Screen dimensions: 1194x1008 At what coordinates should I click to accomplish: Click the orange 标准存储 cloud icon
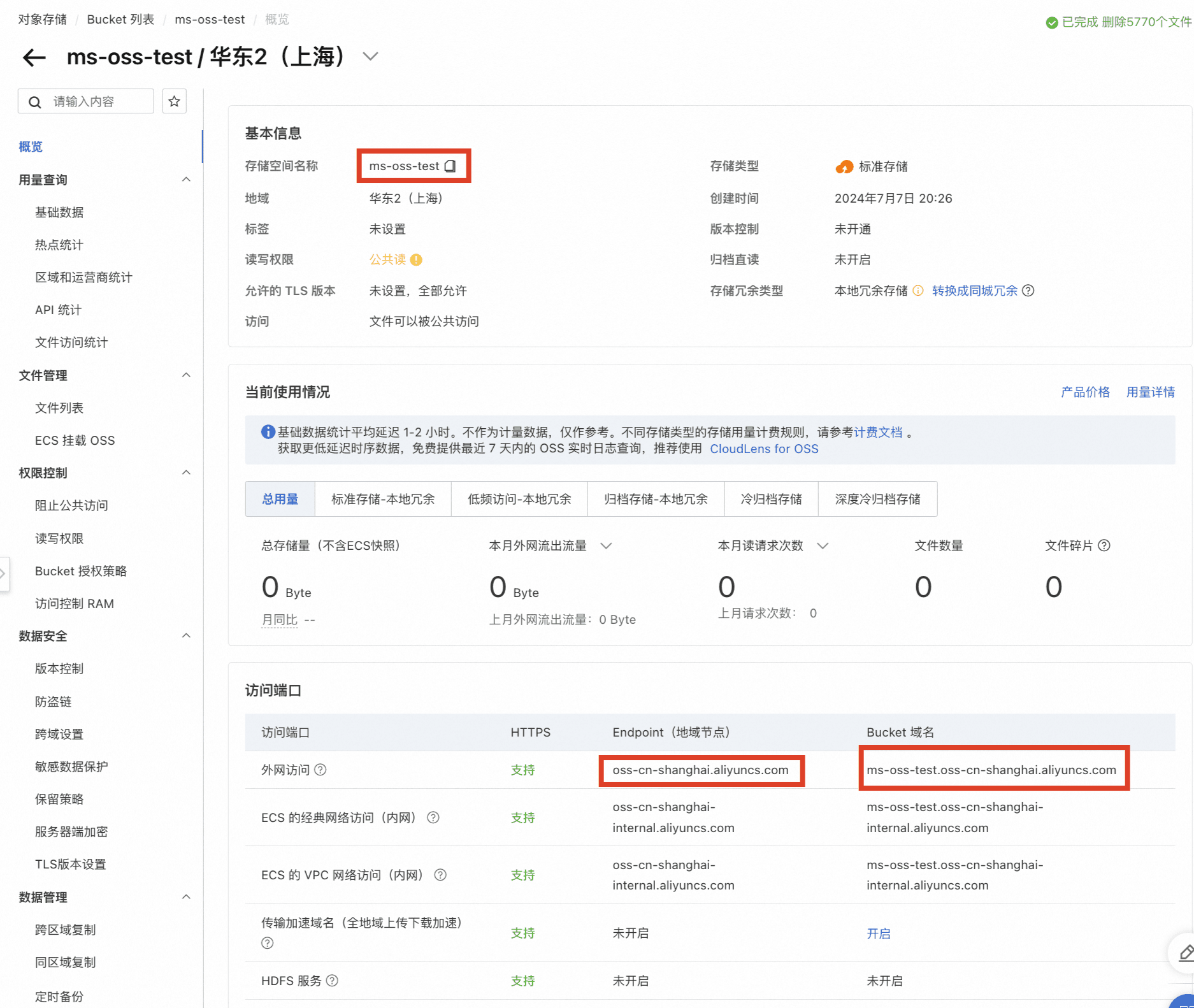coord(844,167)
